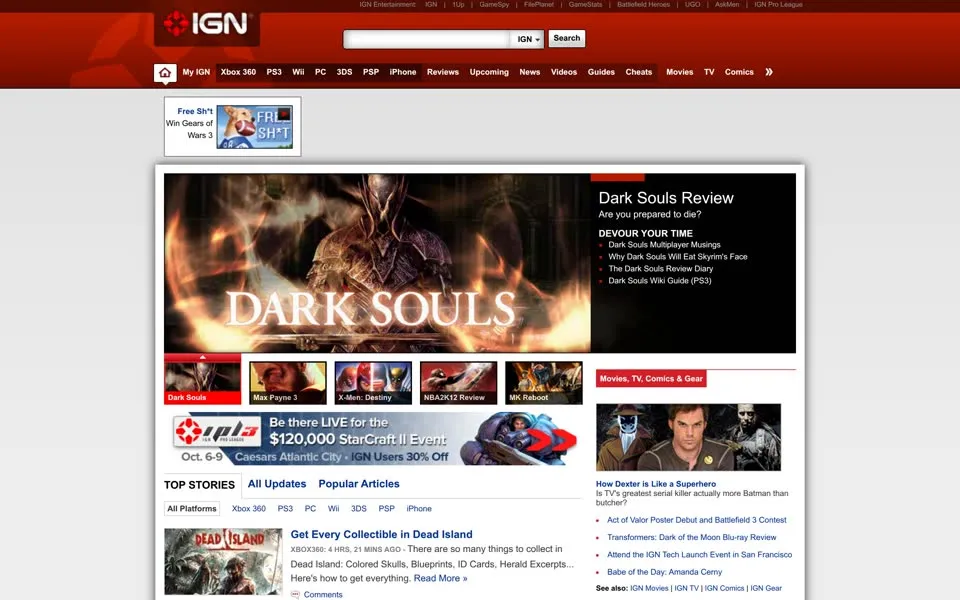Image resolution: width=960 pixels, height=600 pixels.
Task: Select the X-Men: Destiny carousel thumbnail
Action: (373, 383)
